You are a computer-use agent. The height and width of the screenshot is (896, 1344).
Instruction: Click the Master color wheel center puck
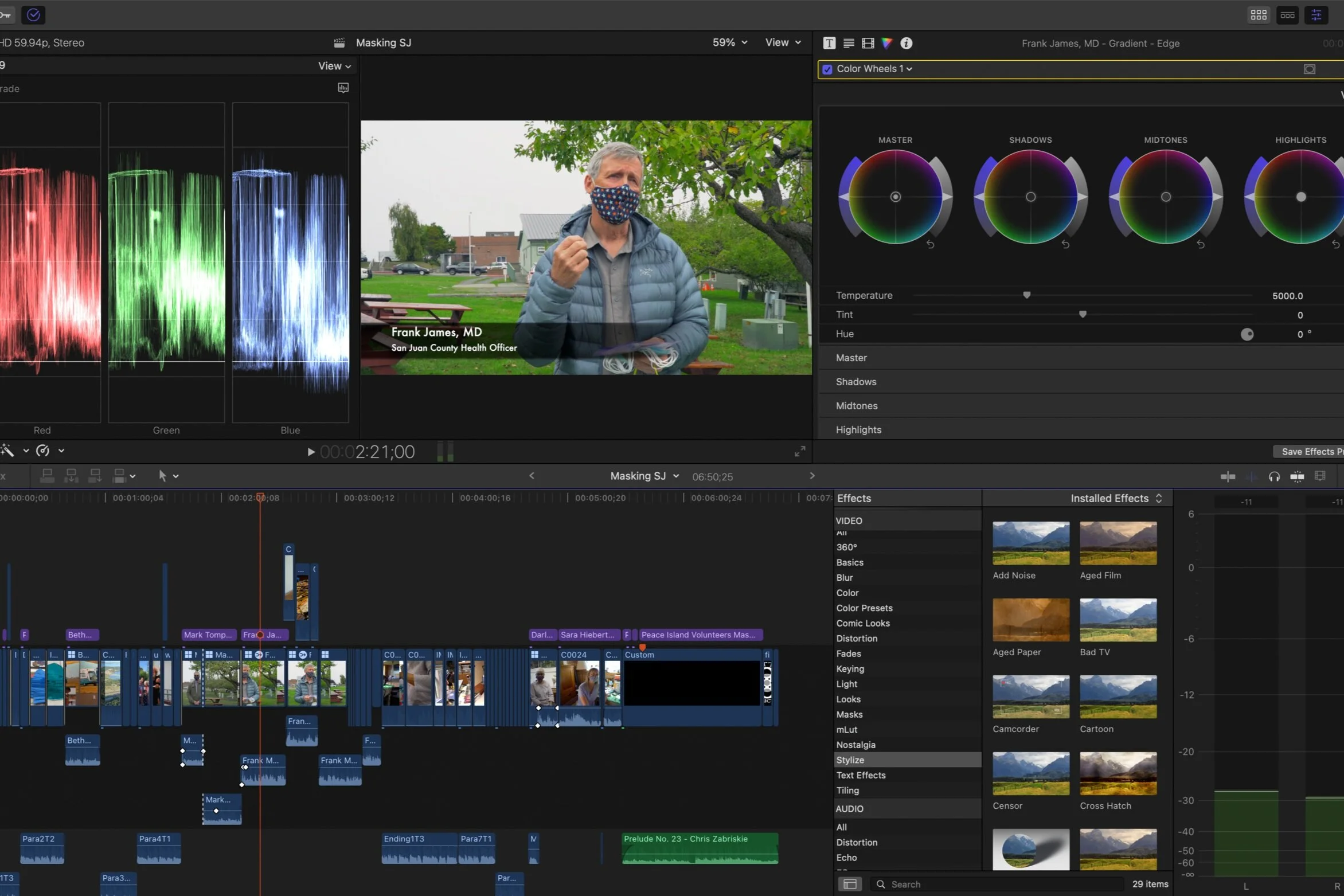[x=896, y=197]
